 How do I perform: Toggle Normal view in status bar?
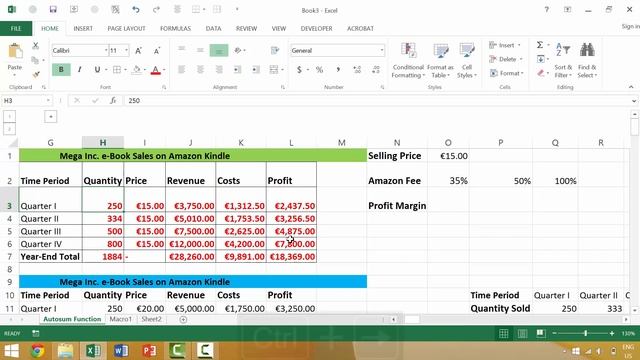pyautogui.click(x=504, y=333)
